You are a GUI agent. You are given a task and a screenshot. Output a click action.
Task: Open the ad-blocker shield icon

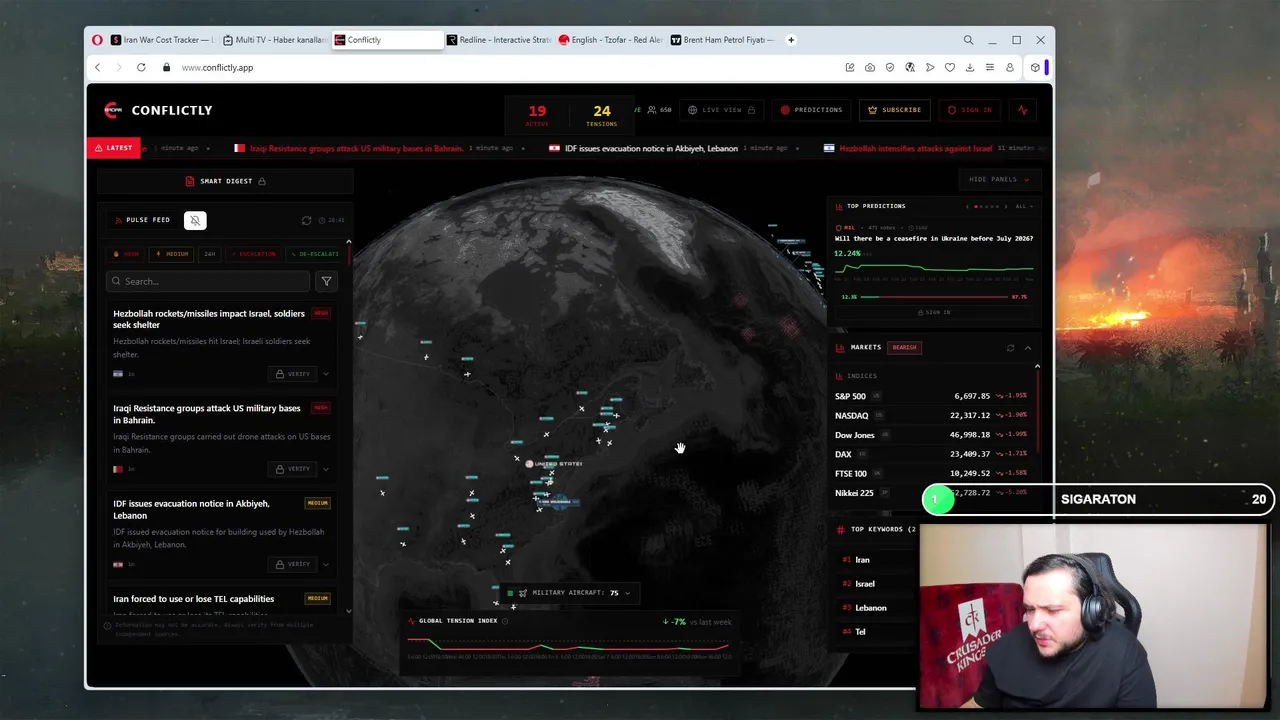[890, 67]
